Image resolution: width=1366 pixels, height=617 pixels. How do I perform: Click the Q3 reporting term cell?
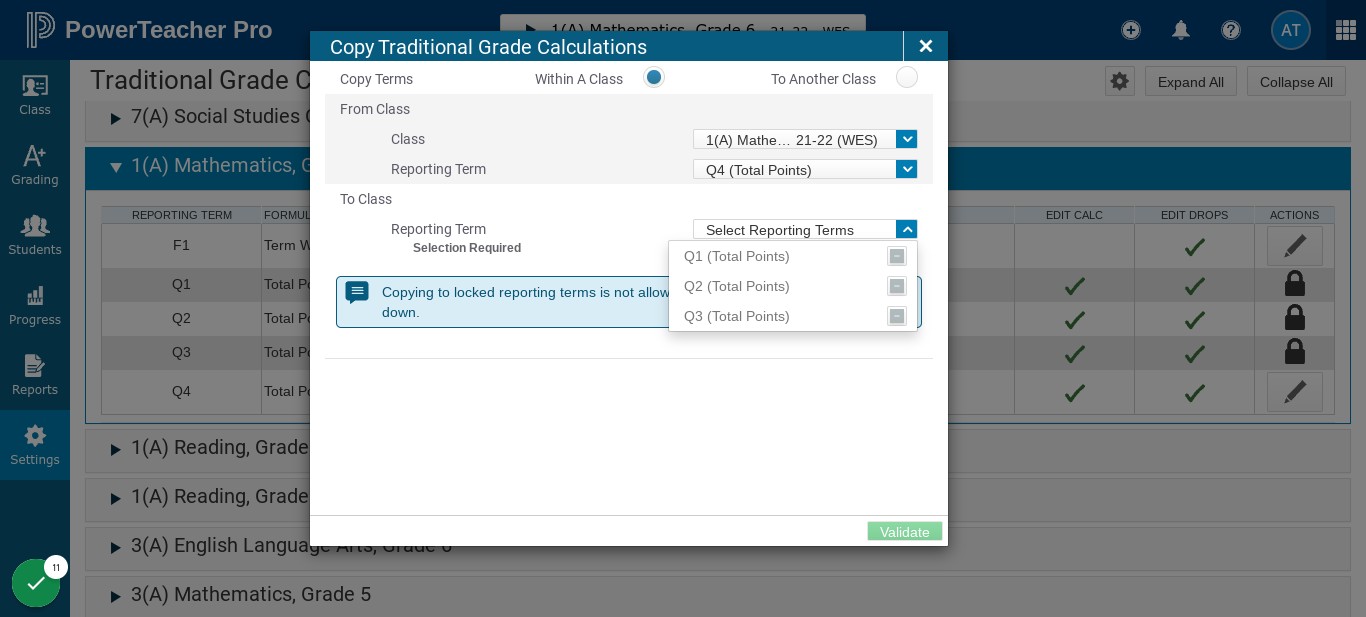pos(181,352)
